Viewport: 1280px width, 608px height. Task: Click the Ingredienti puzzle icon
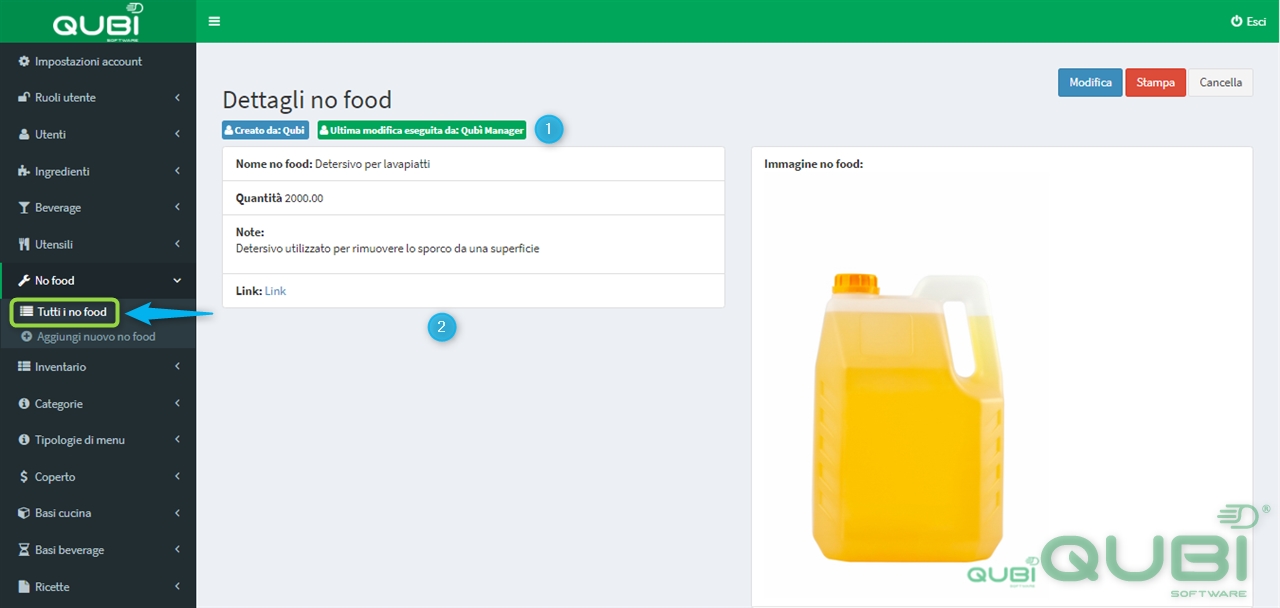click(x=24, y=171)
